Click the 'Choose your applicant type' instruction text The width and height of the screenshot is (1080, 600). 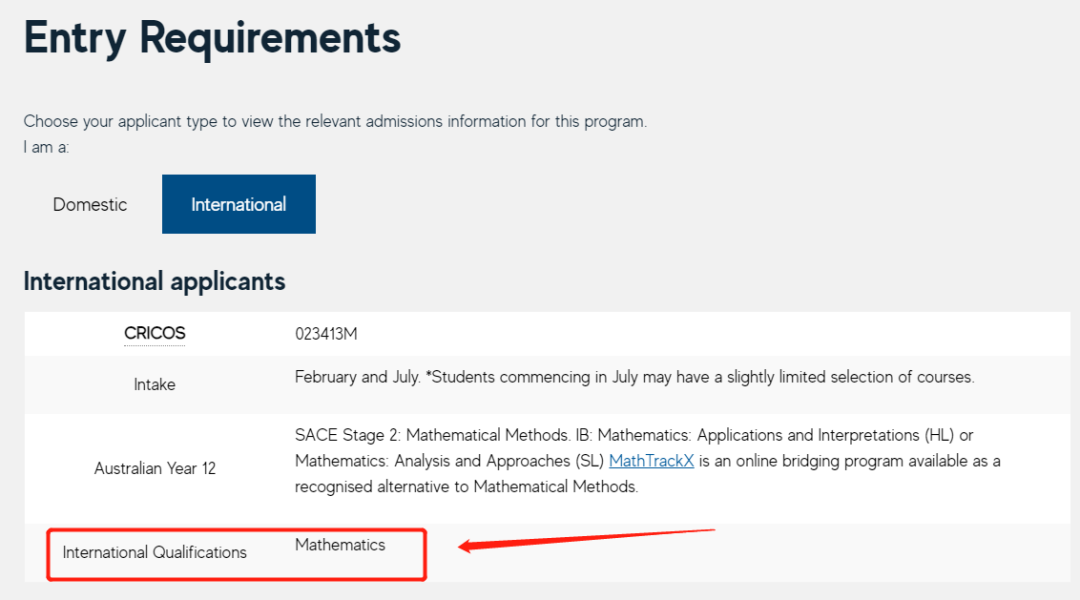pyautogui.click(x=335, y=121)
